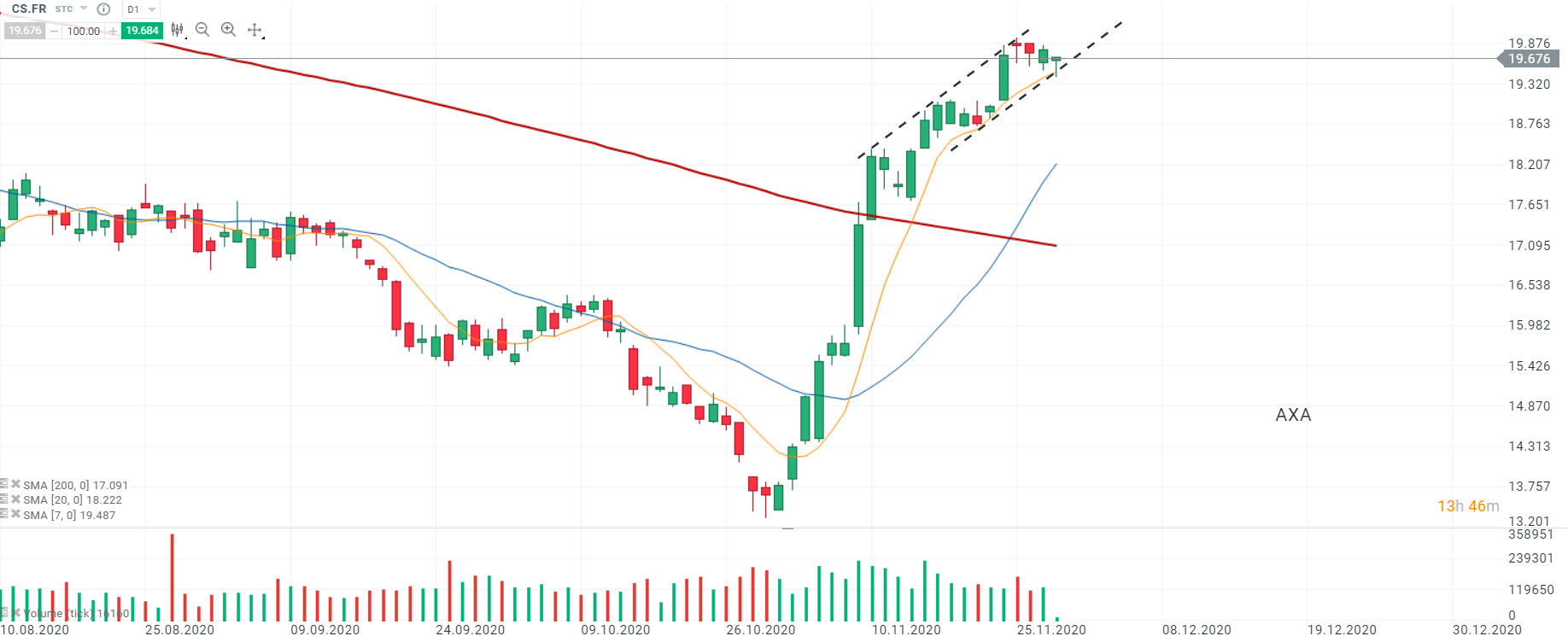Viewport: 1568px width, 642px height.
Task: Open the instrument info icon
Action: 104,9
